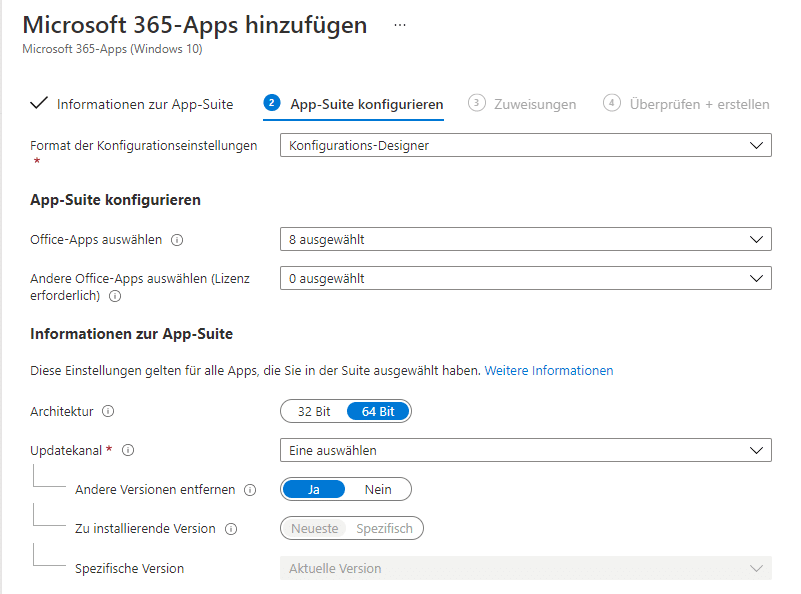Open the Weitere Informationen link
Screen dimensions: 801x594
click(x=549, y=371)
